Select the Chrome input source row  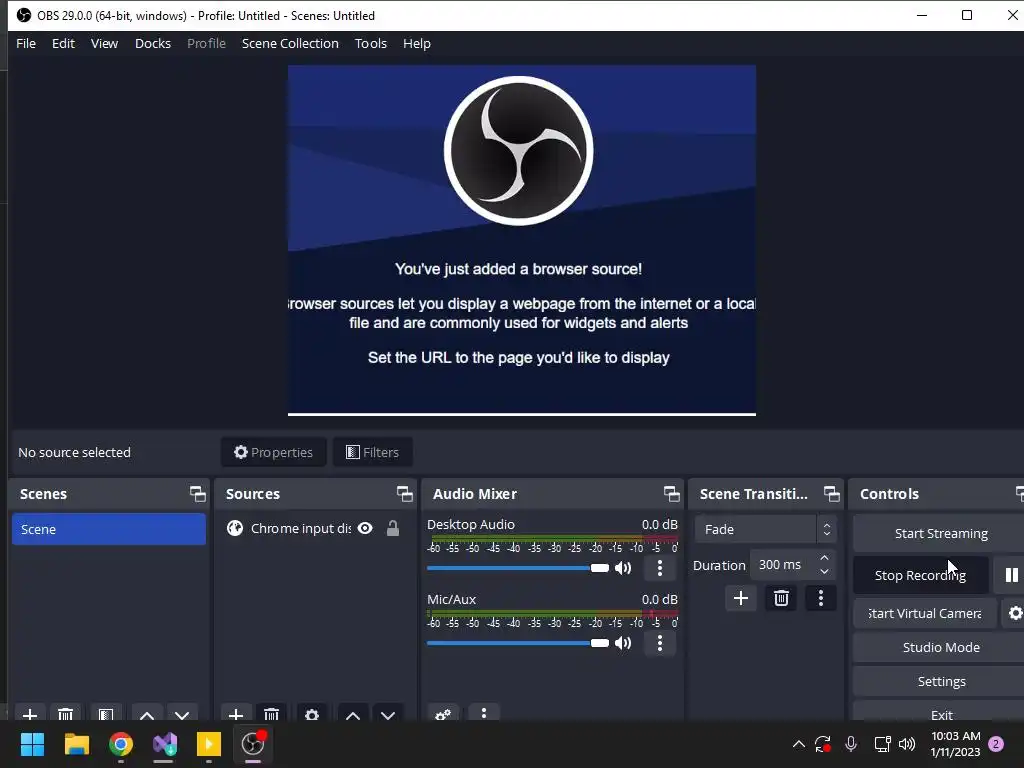point(315,528)
